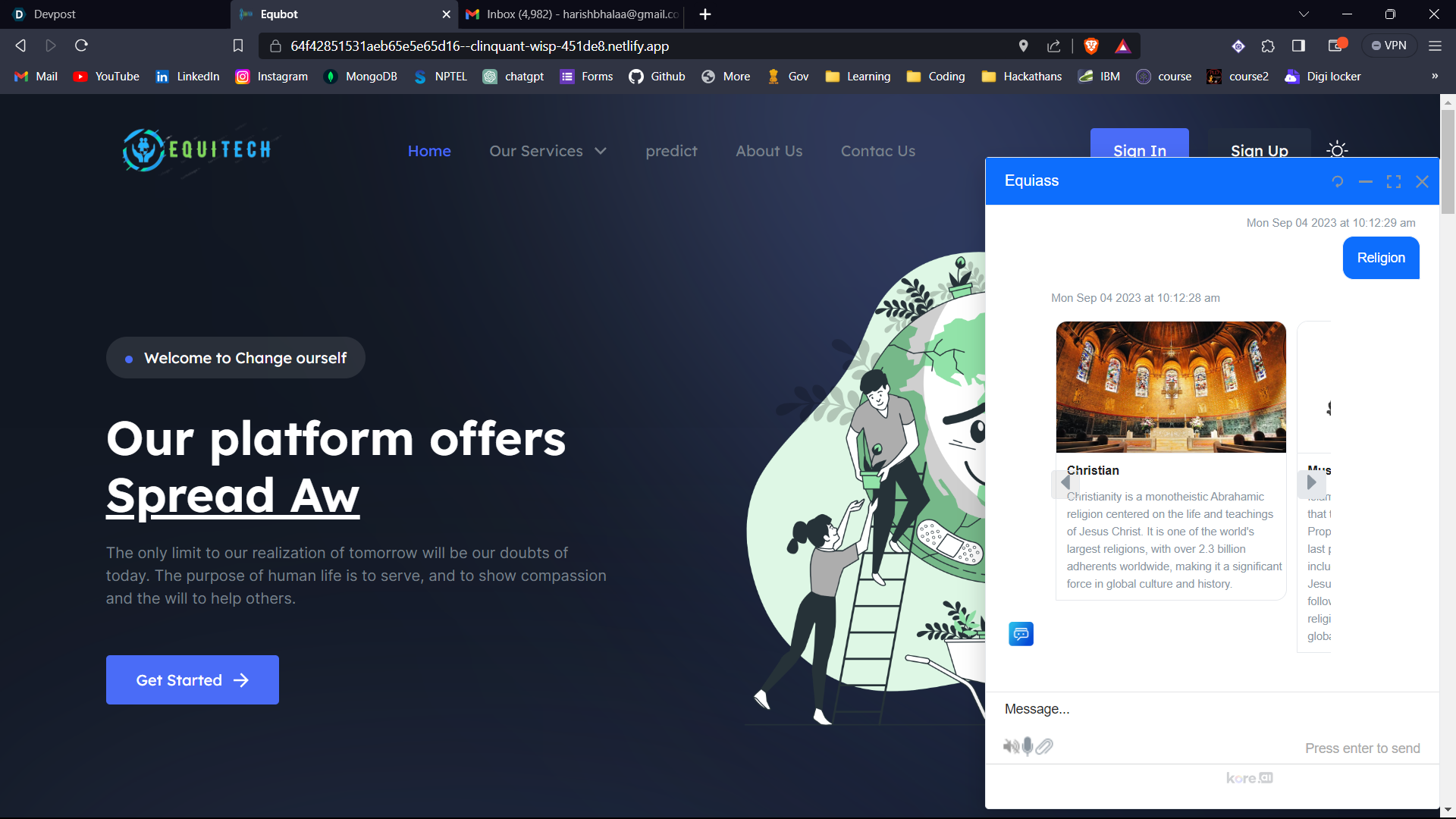1456x819 pixels.
Task: Bookmark this page with bookmark icon
Action: click(238, 46)
